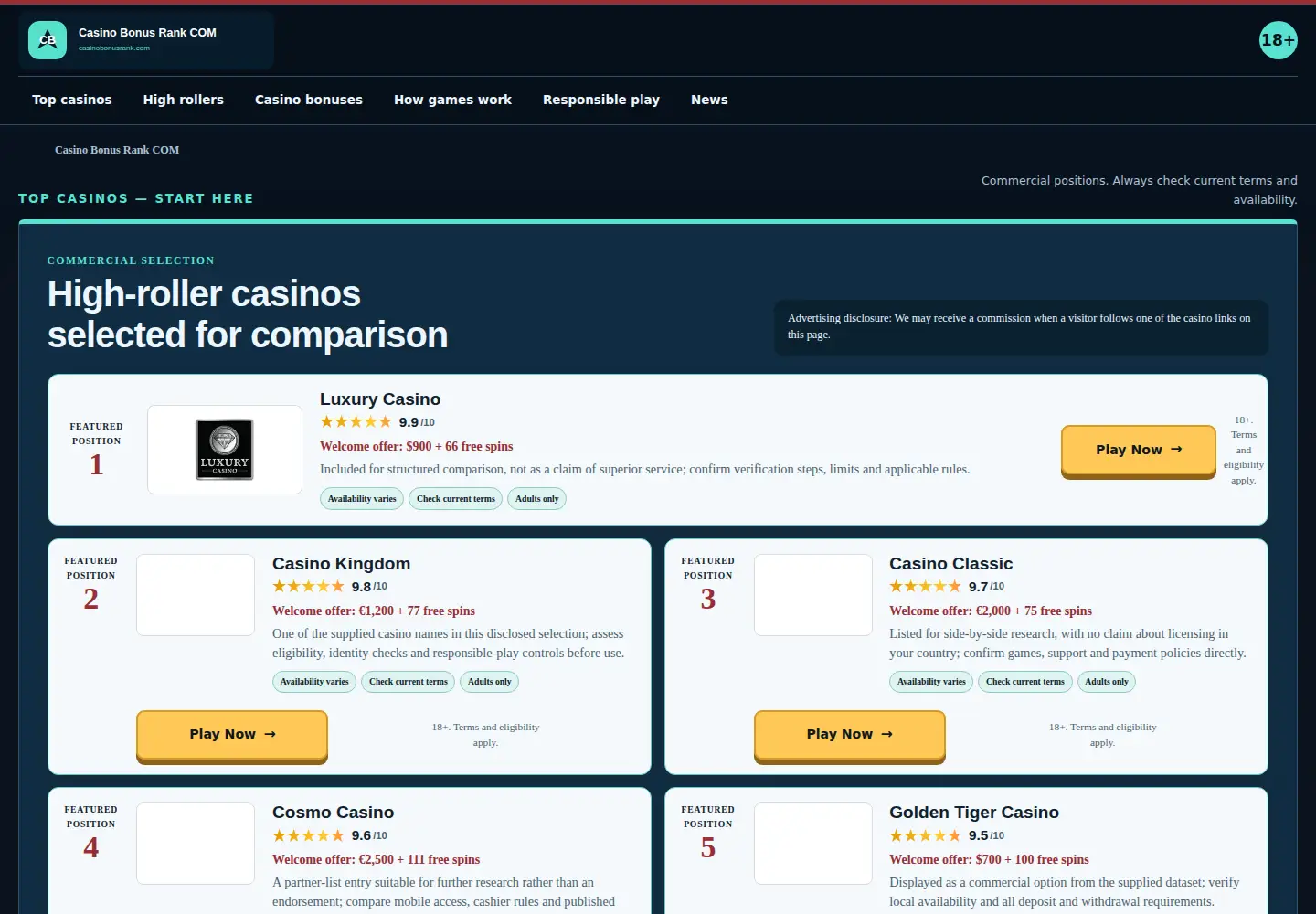Open the Casino Kingdom title
This screenshot has width=1316, height=914.
coord(341,564)
